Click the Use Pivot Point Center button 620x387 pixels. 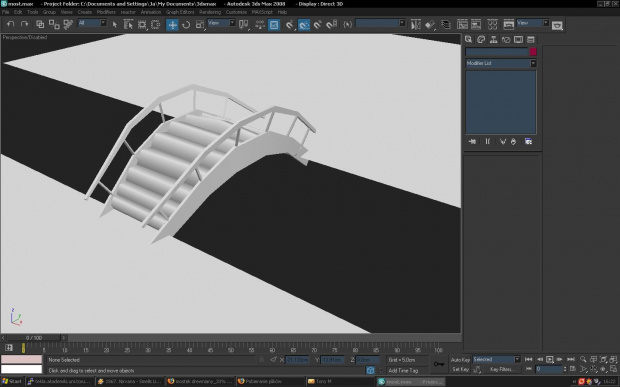coord(244,25)
